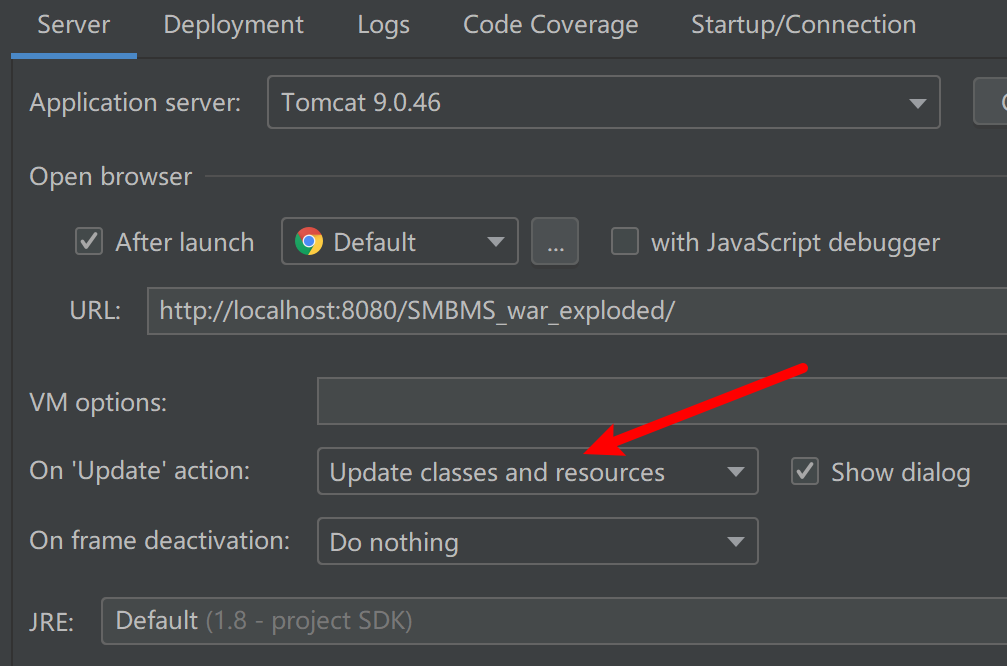Switch to the Server tab
This screenshot has width=1007, height=666.
click(73, 26)
